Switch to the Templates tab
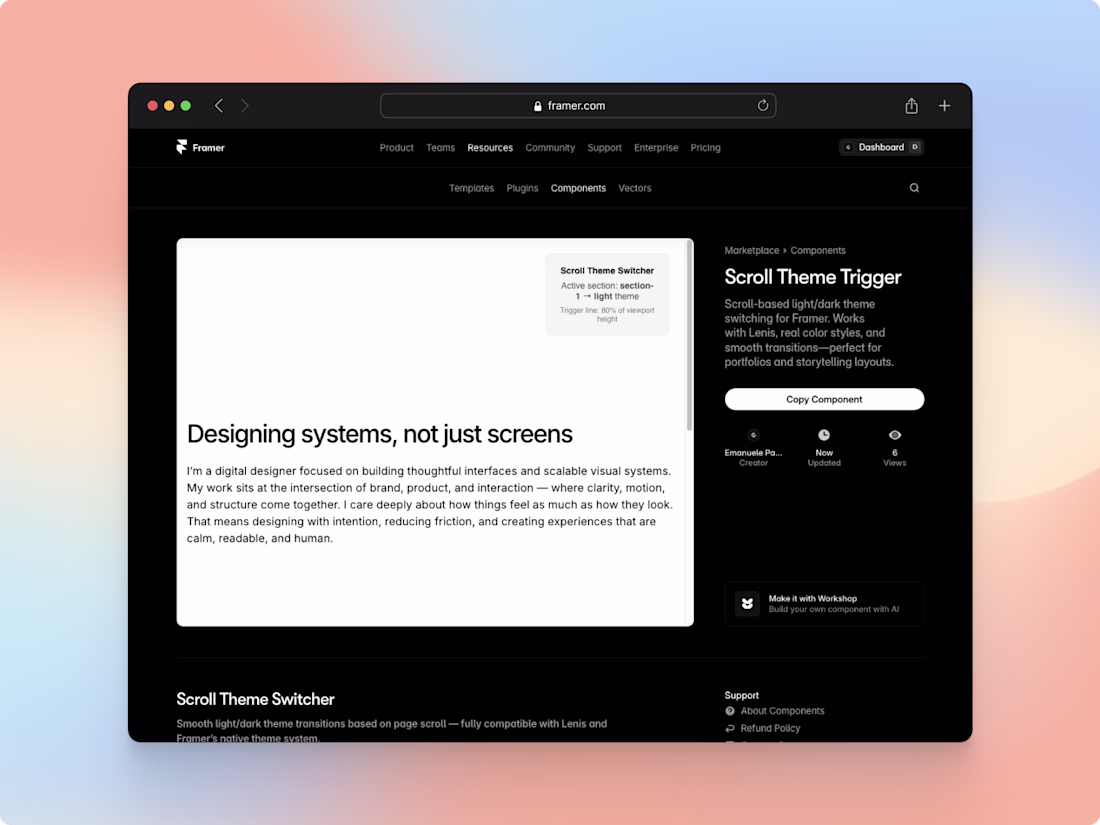Screen dimensions: 1100x825 [x=471, y=188]
